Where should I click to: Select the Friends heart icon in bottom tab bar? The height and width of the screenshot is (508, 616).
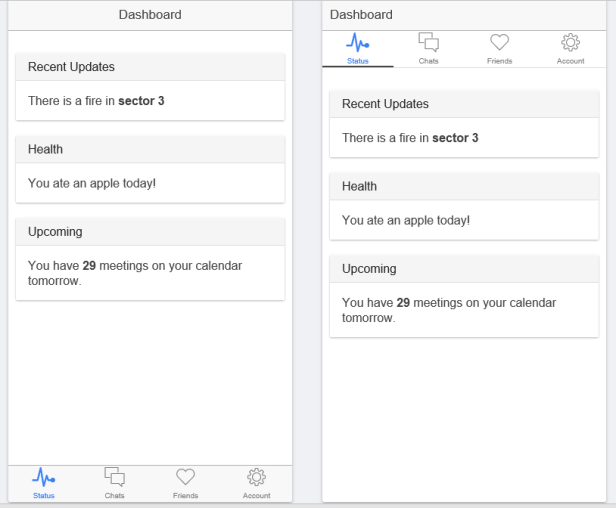click(185, 477)
